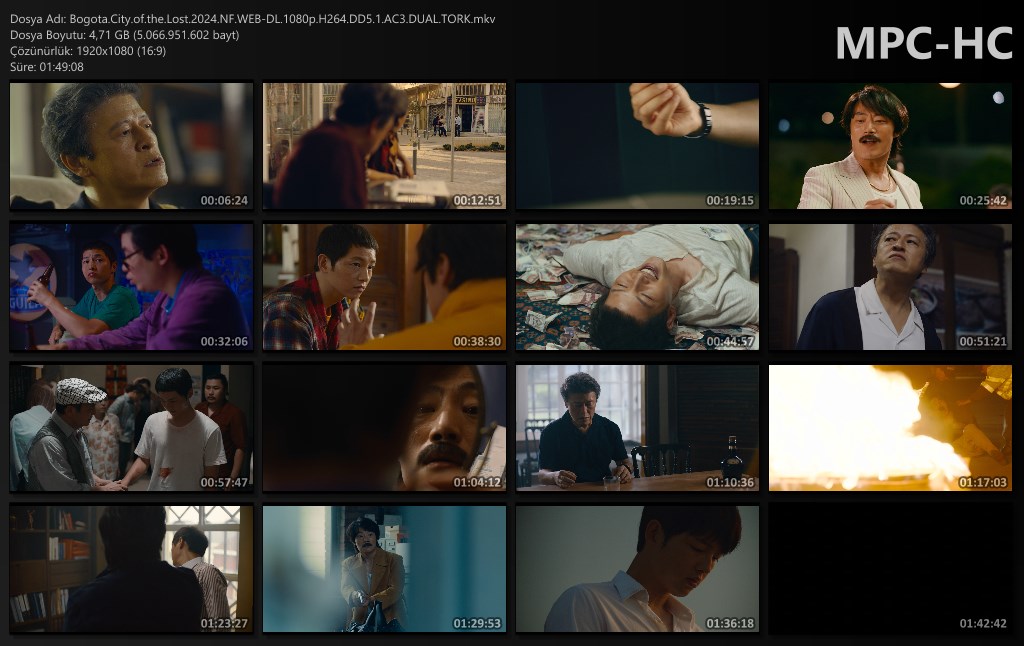Select the thumbnail stamped 00:19:15
This screenshot has width=1024, height=646.
tap(637, 146)
